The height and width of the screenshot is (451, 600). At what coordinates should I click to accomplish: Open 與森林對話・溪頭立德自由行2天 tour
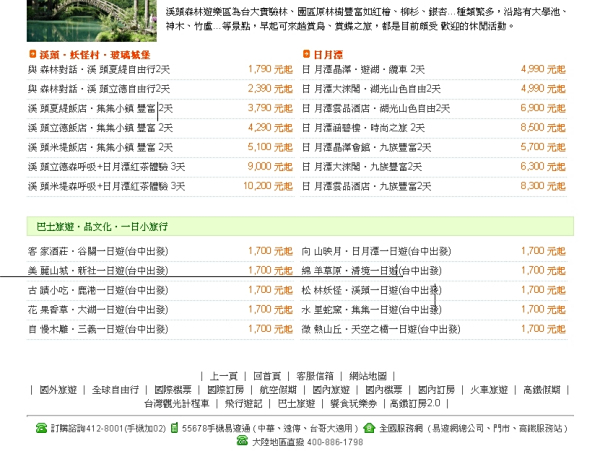pos(99,89)
